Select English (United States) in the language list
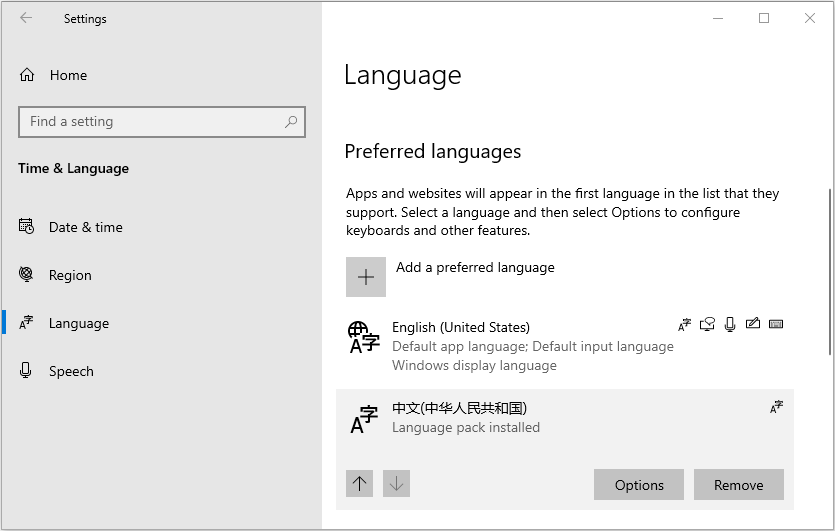The width and height of the screenshot is (835, 531). [x=461, y=327]
